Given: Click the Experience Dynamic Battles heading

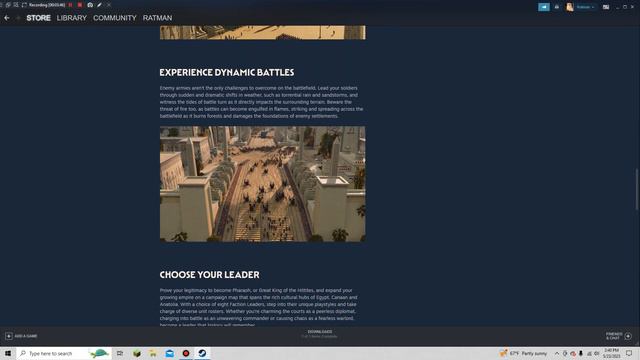Looking at the screenshot, I should [227, 72].
